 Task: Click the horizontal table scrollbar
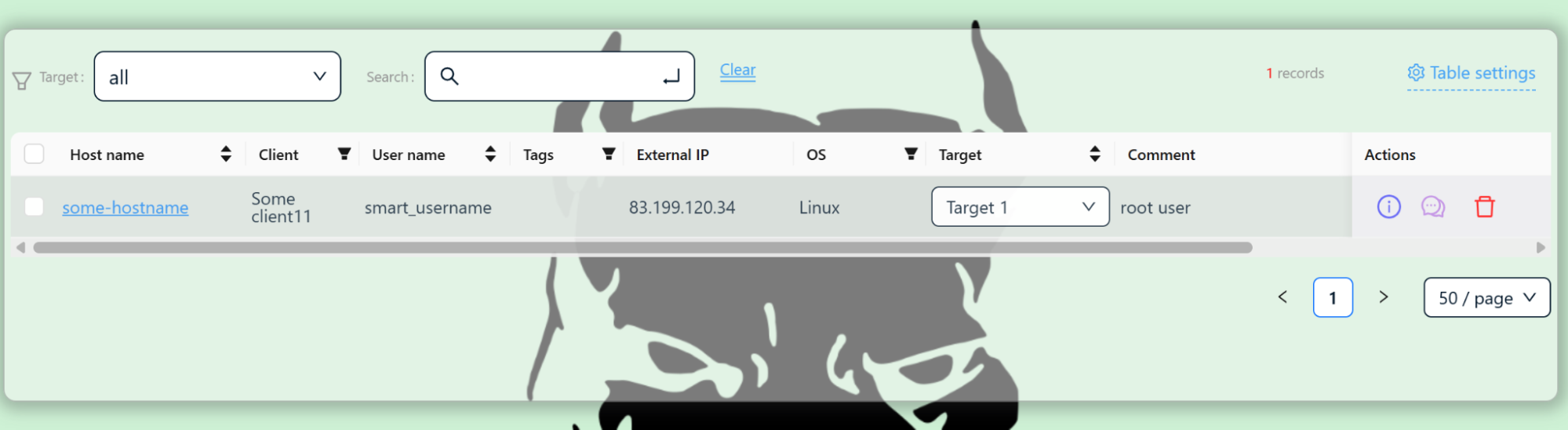(642, 248)
